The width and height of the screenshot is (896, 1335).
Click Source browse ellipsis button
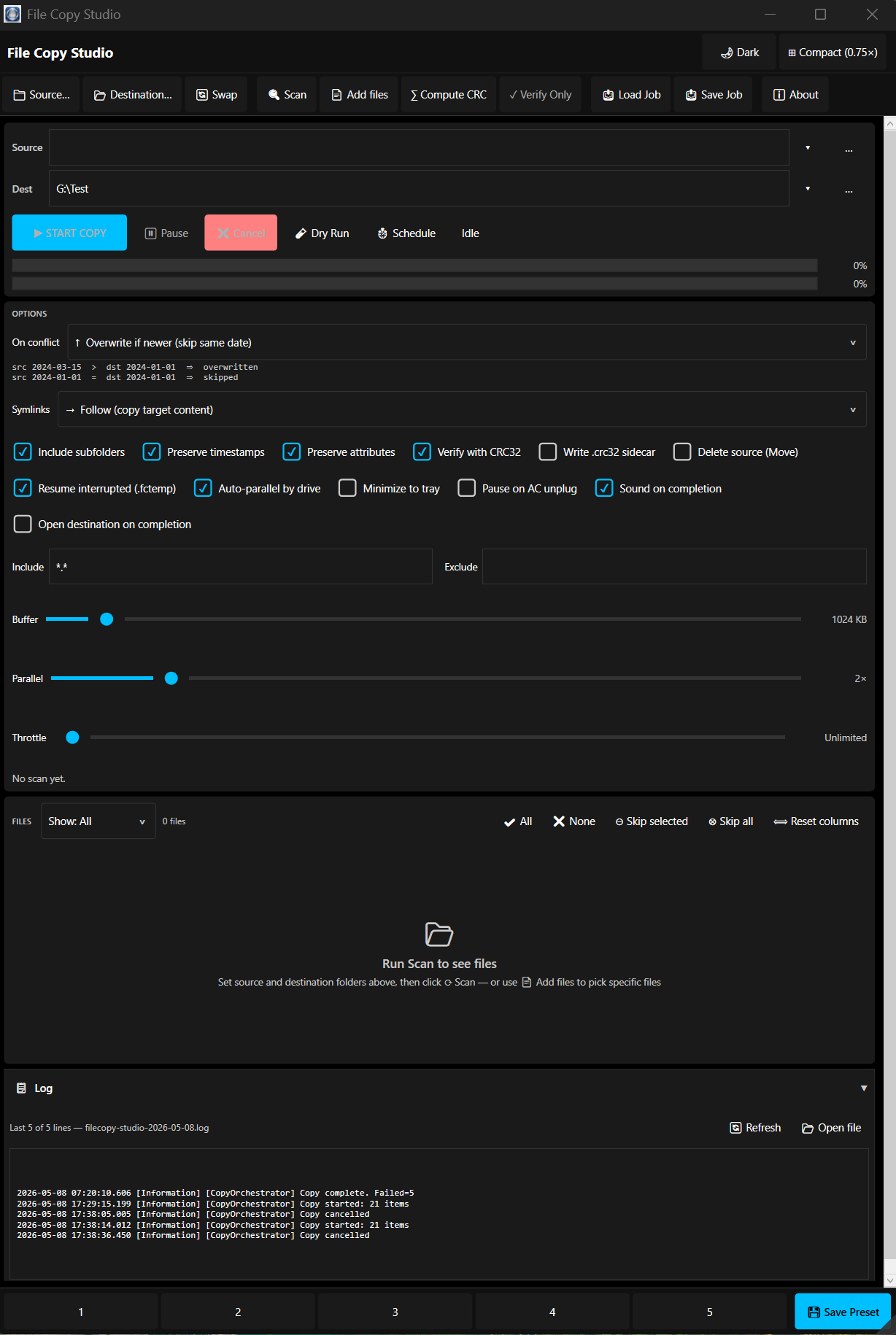(x=849, y=148)
